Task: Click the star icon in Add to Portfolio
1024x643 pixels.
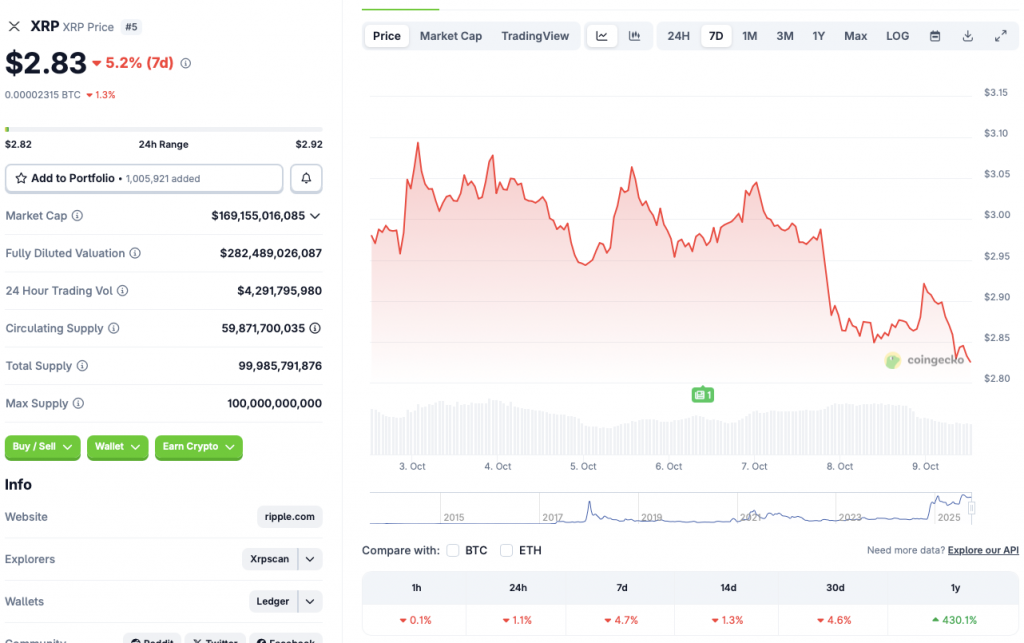Action: click(20, 178)
